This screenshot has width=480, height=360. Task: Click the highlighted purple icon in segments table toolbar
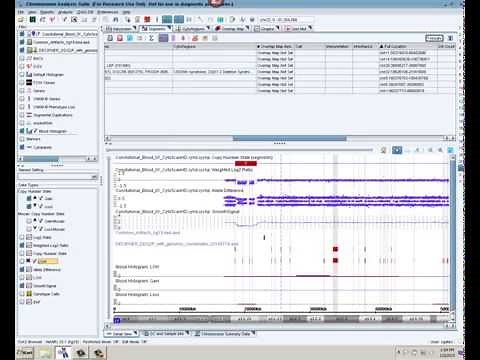pos(163,38)
